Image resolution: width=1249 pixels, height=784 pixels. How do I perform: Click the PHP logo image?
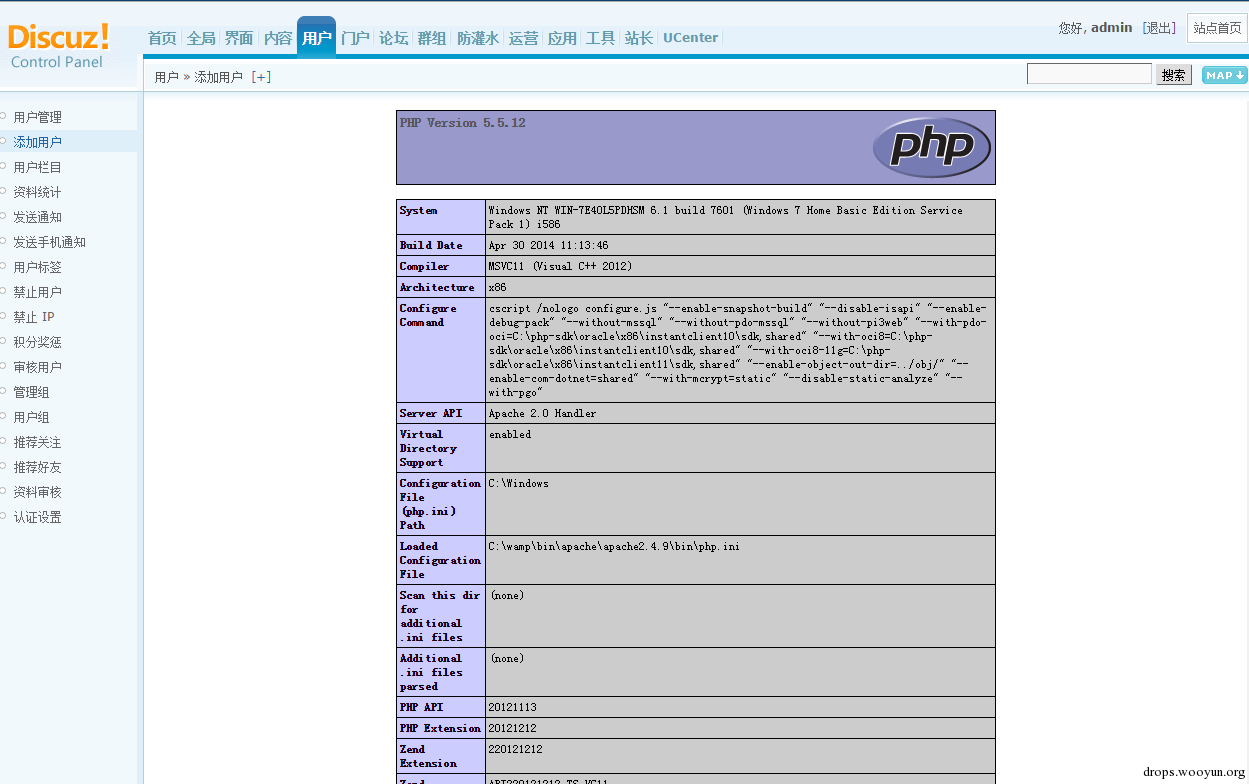tap(931, 148)
